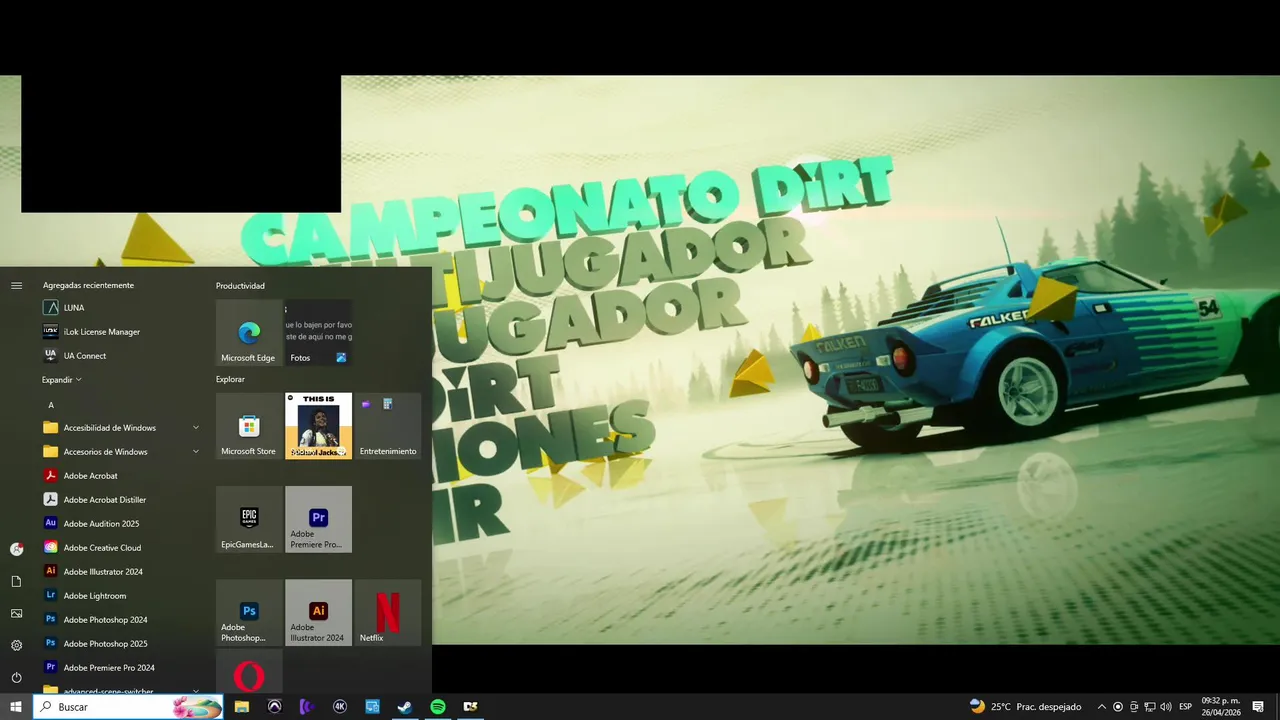Switch to DiRT 3 game in taskbar

pos(470,707)
